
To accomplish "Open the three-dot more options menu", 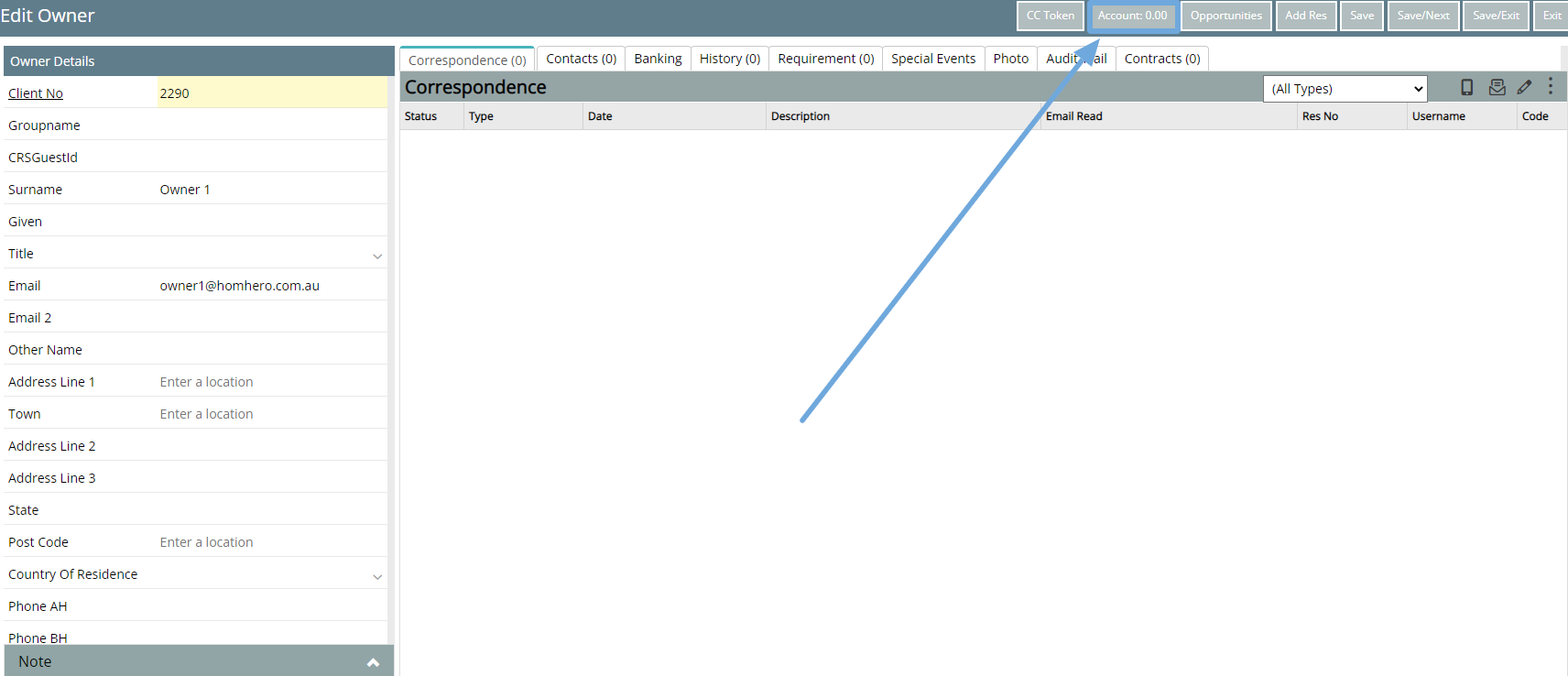I will (x=1551, y=86).
